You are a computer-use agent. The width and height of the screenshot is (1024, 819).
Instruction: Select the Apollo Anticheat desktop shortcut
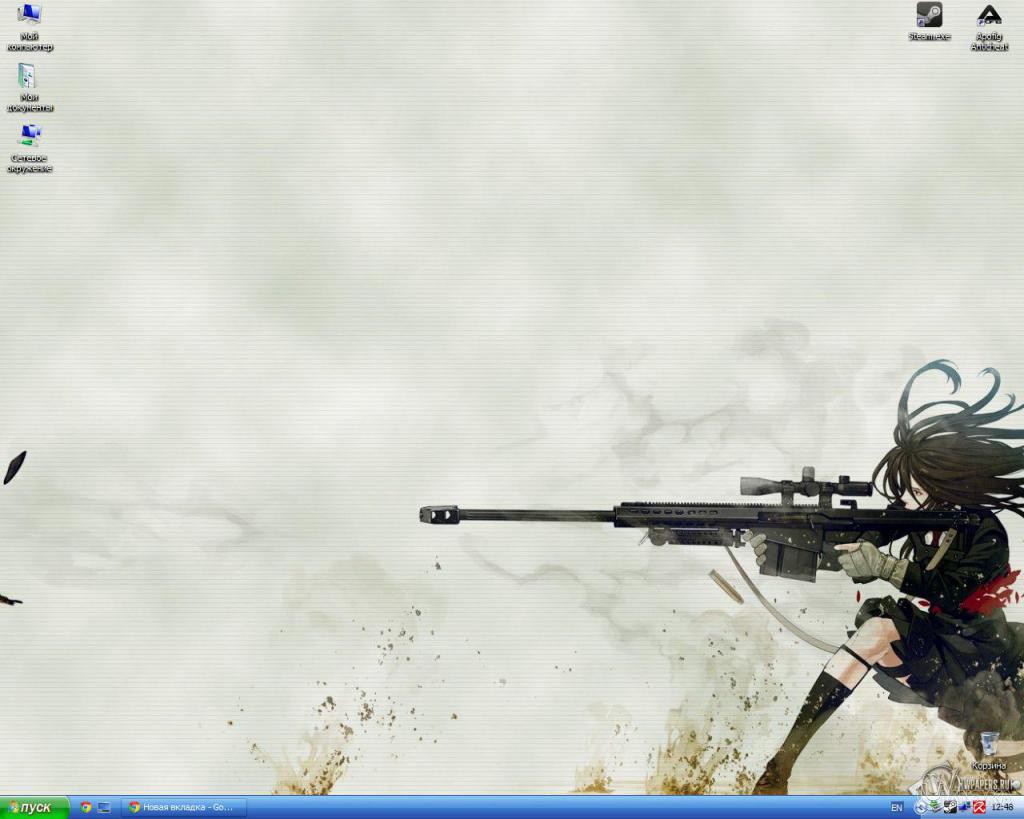[989, 27]
